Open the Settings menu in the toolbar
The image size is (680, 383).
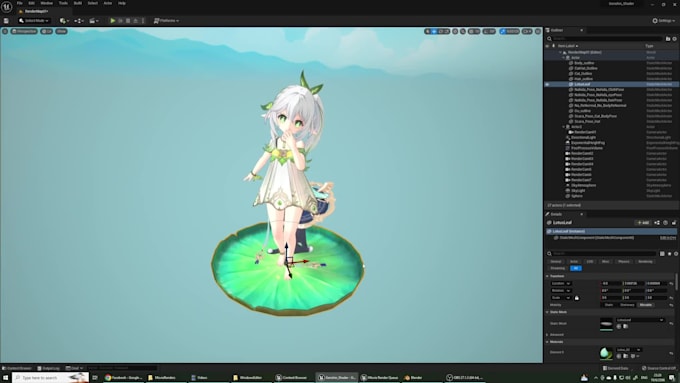coord(664,21)
